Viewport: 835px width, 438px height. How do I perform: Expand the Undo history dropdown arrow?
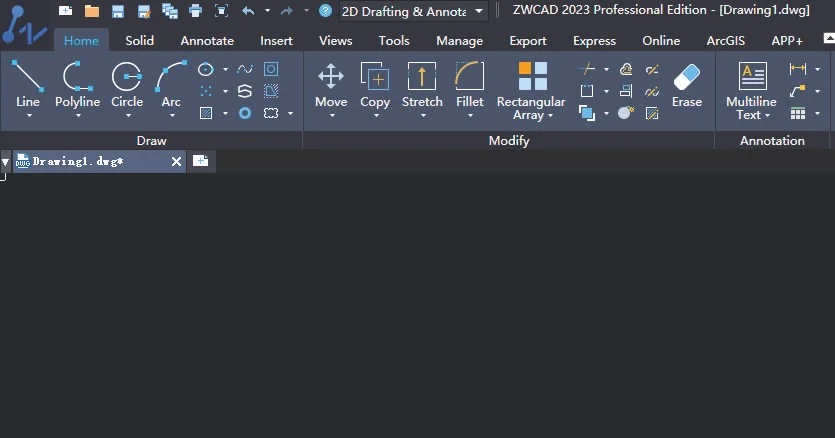(267, 11)
